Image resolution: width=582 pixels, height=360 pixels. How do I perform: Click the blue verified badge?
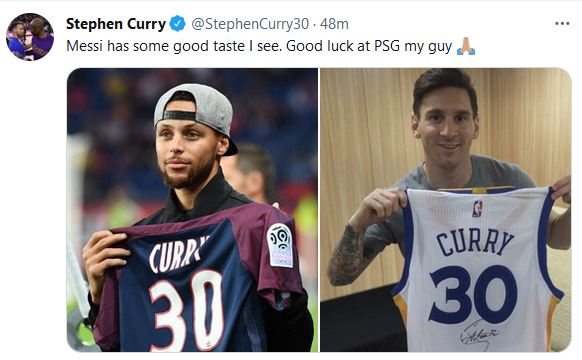(177, 24)
